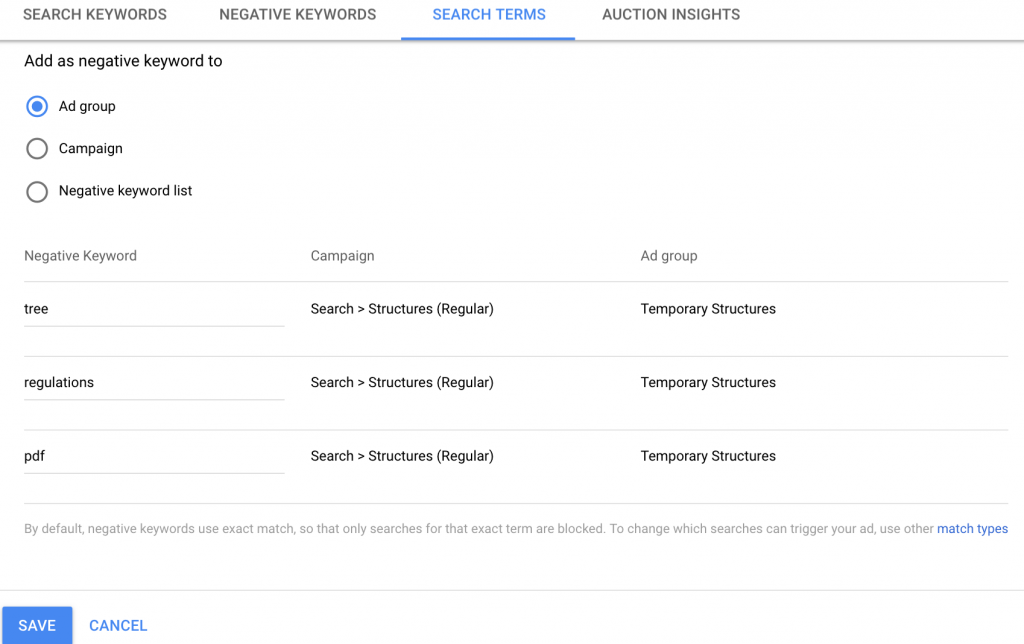Screen dimensions: 1024x644
Task: Choose the Campaign radio option
Action: tap(37, 149)
